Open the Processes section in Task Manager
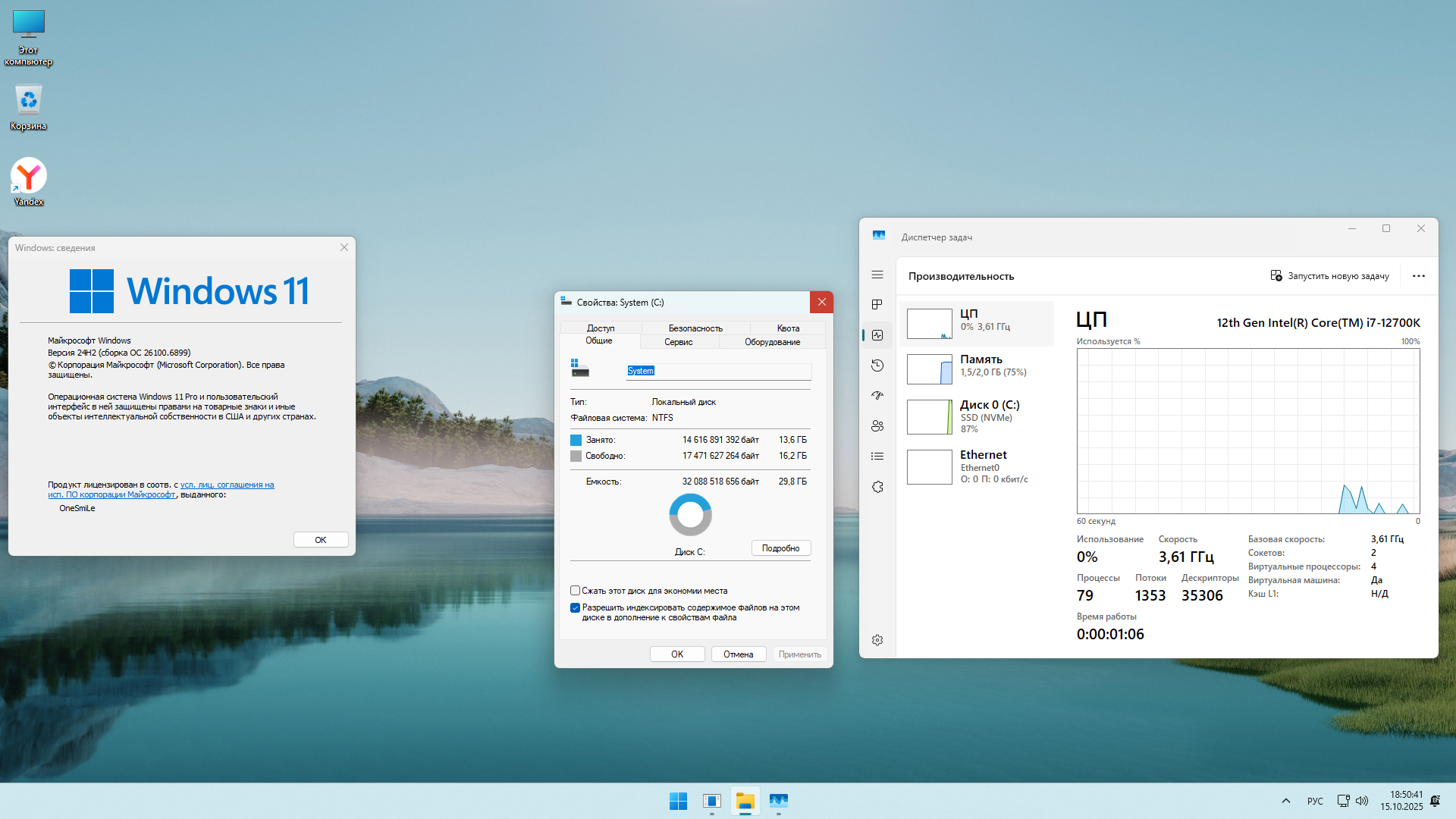 pyautogui.click(x=877, y=303)
